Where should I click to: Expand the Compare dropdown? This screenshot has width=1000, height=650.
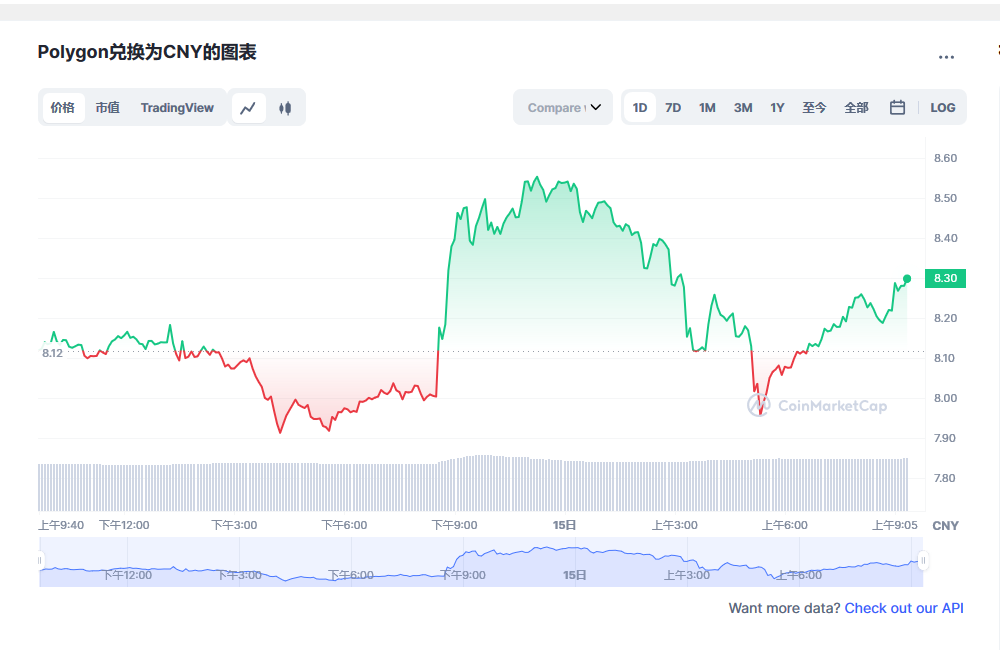(563, 108)
